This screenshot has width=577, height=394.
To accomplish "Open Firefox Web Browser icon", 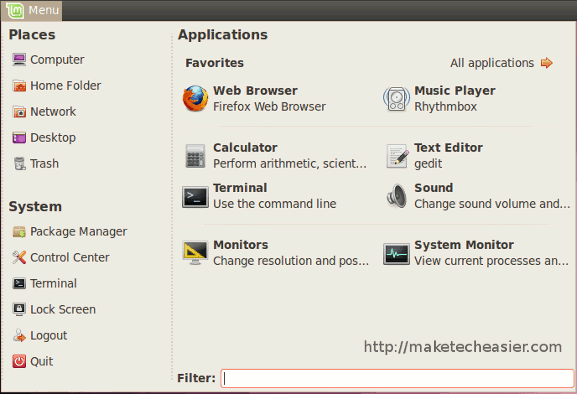I will (195, 99).
